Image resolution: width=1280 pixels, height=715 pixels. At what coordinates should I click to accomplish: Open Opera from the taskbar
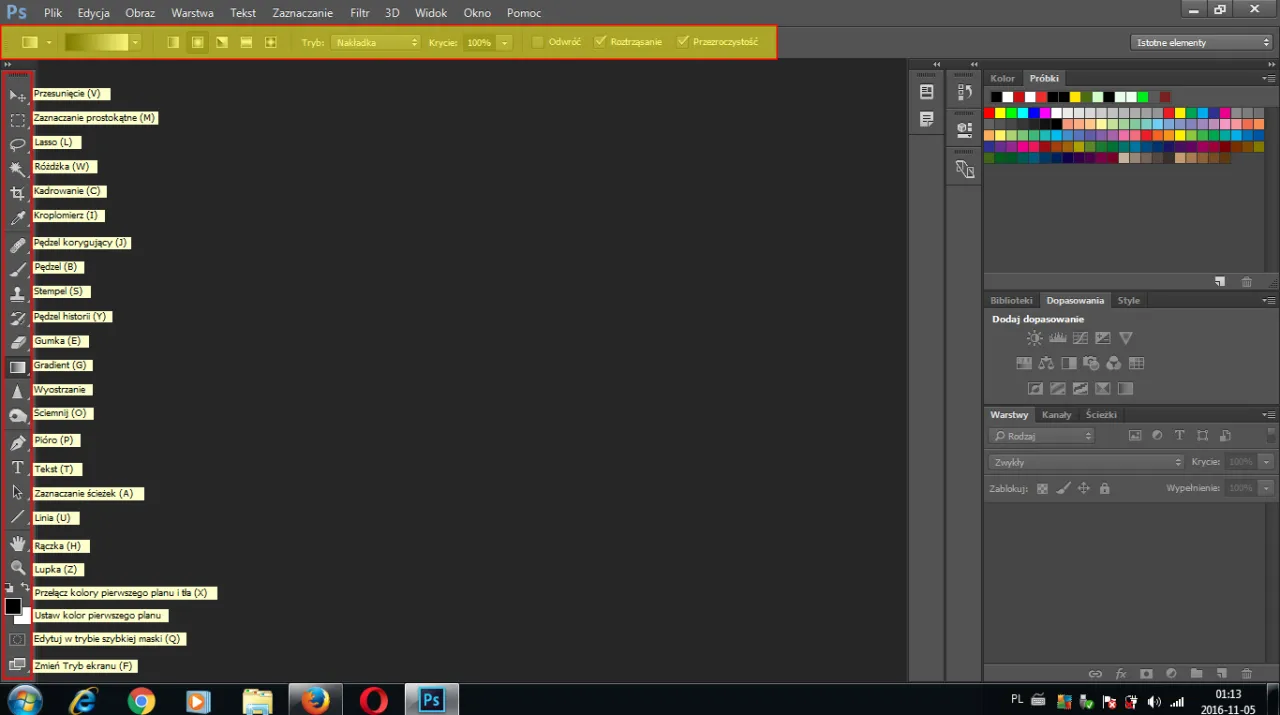click(x=373, y=700)
